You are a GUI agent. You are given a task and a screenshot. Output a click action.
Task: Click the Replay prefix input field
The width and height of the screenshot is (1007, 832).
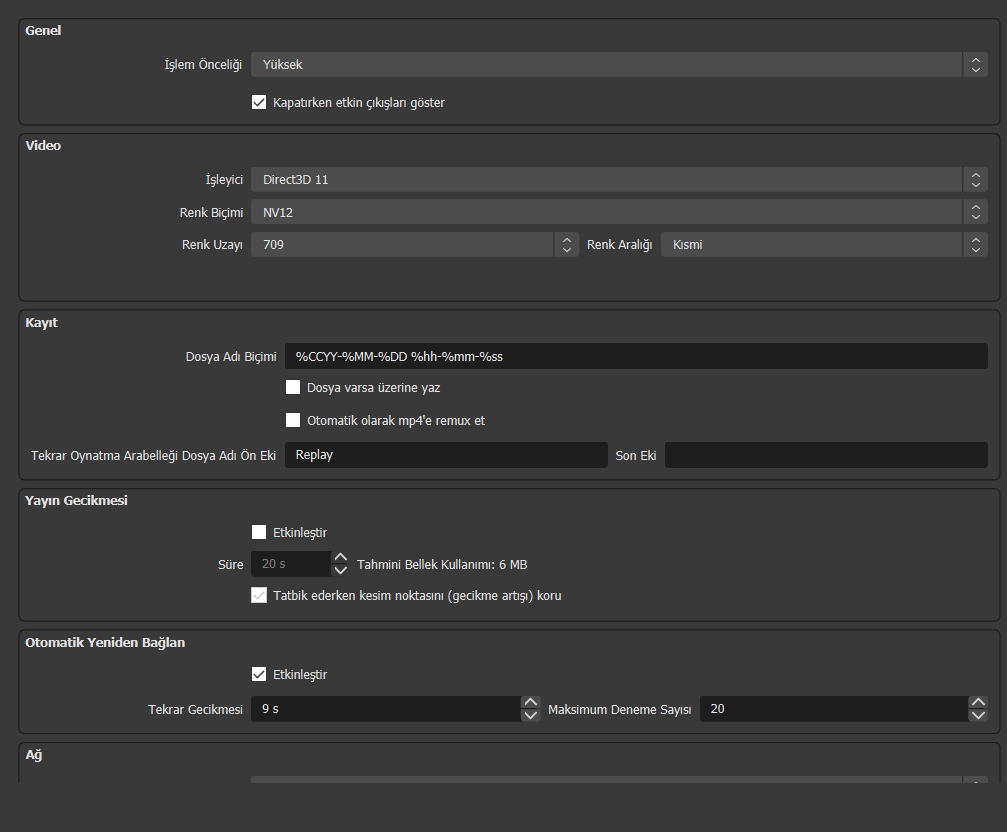(x=446, y=455)
